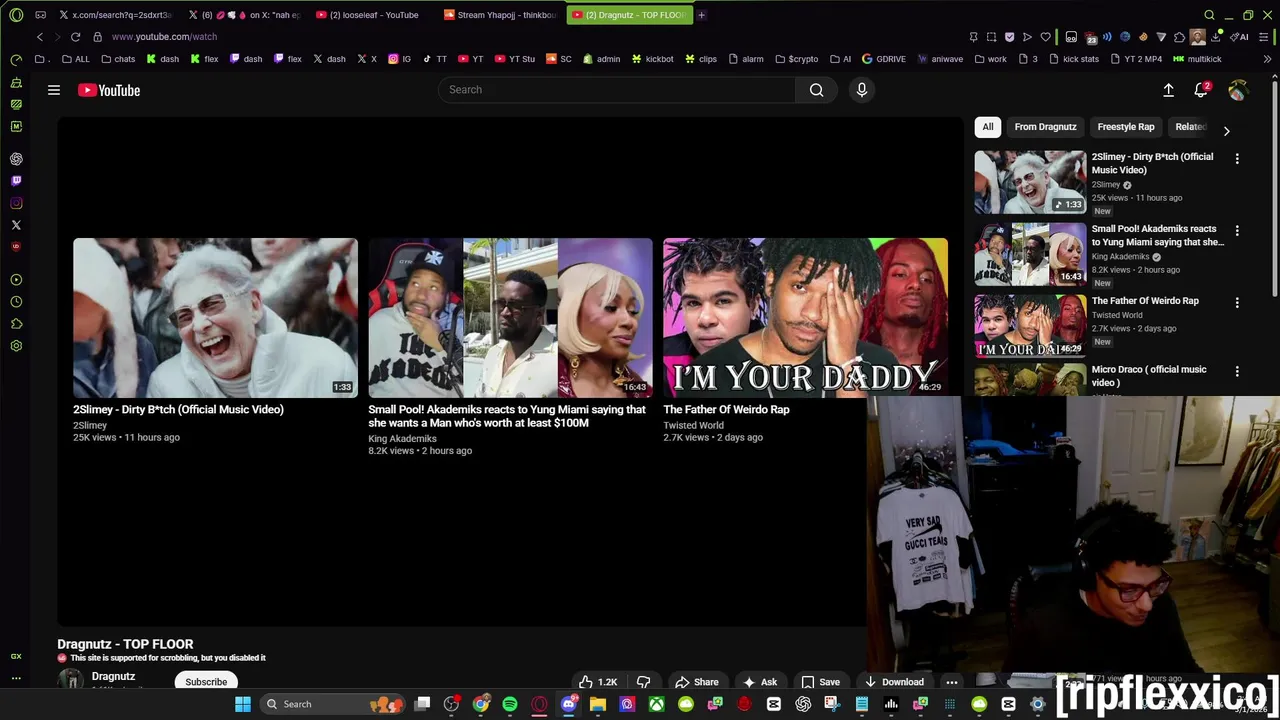Open the kick stats bookmark folder
1280x720 pixels.
[x=1073, y=59]
